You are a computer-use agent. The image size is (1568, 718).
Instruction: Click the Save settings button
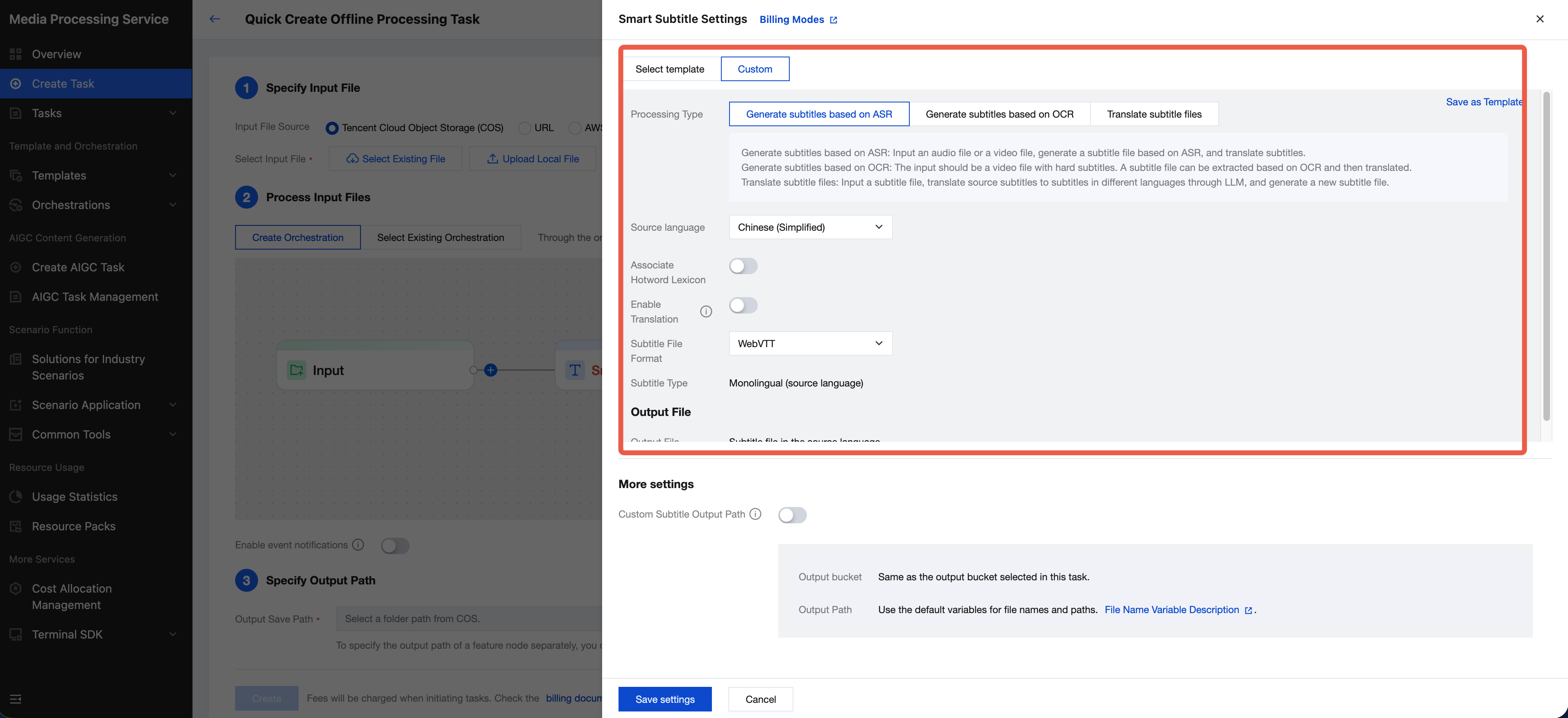click(x=665, y=699)
